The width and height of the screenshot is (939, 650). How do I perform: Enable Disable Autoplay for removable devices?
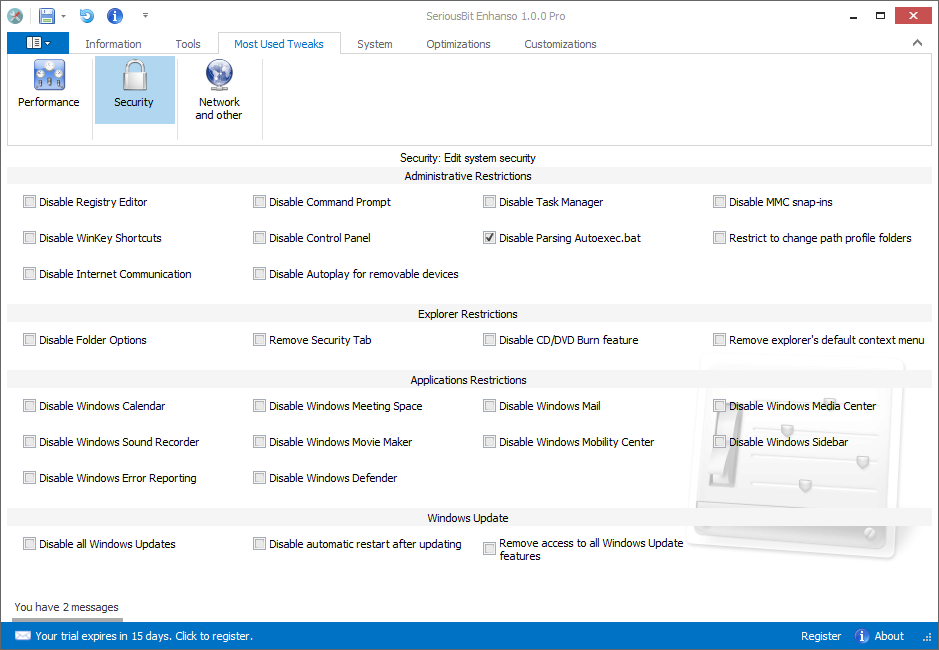[259, 274]
